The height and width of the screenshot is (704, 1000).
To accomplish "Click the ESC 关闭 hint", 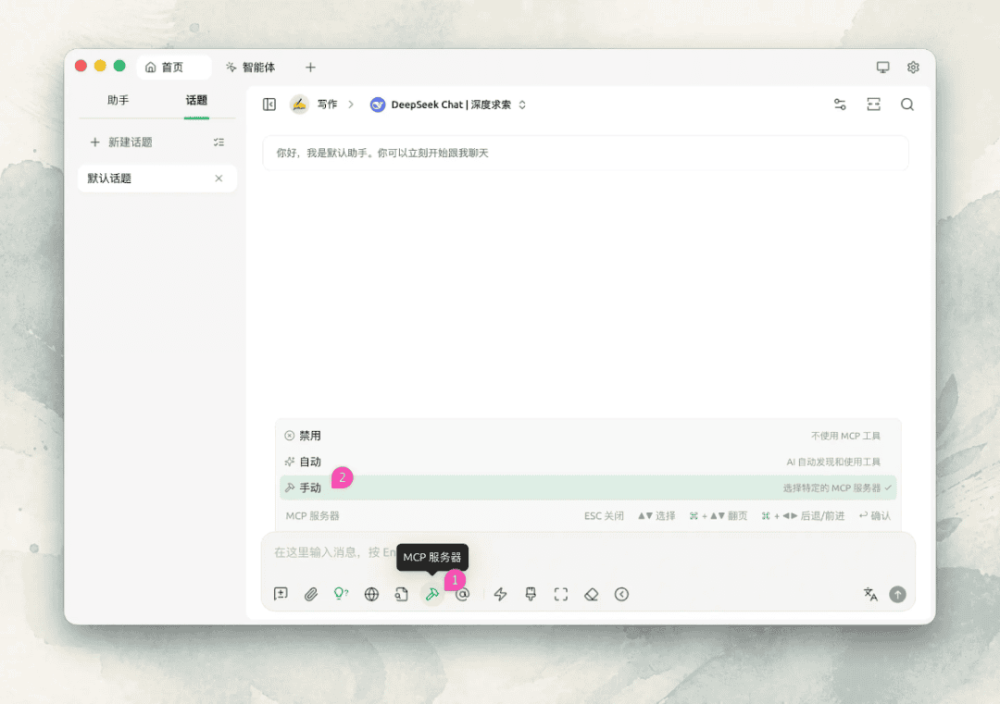I will pos(604,516).
